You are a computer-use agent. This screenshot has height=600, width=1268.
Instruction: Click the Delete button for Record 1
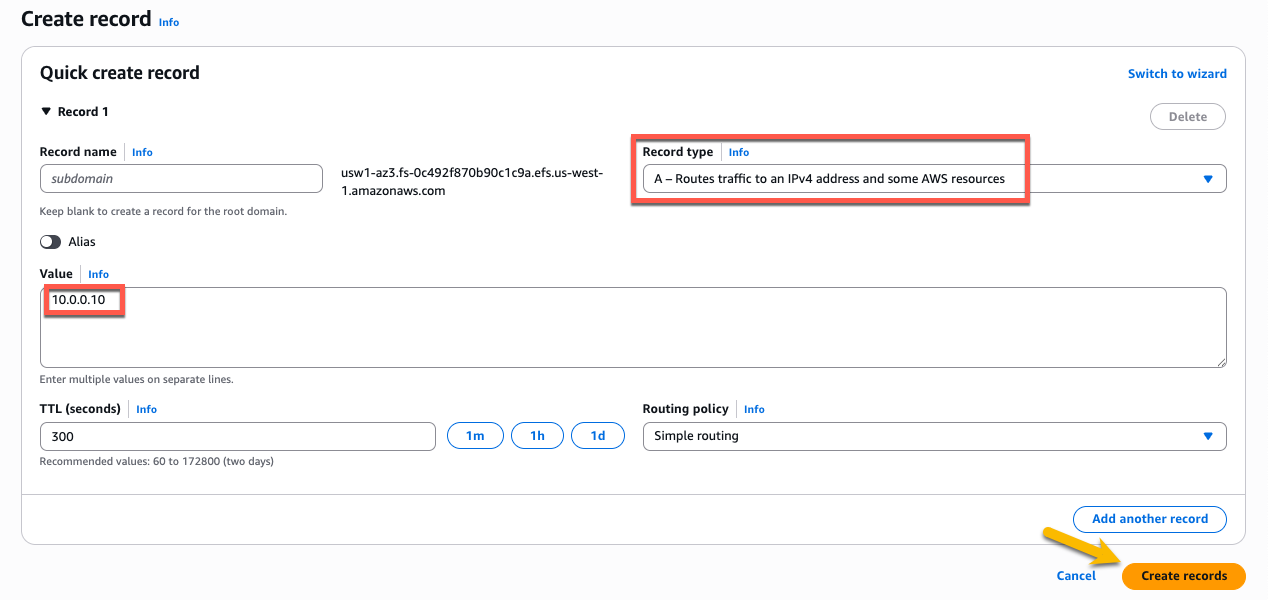(x=1187, y=116)
